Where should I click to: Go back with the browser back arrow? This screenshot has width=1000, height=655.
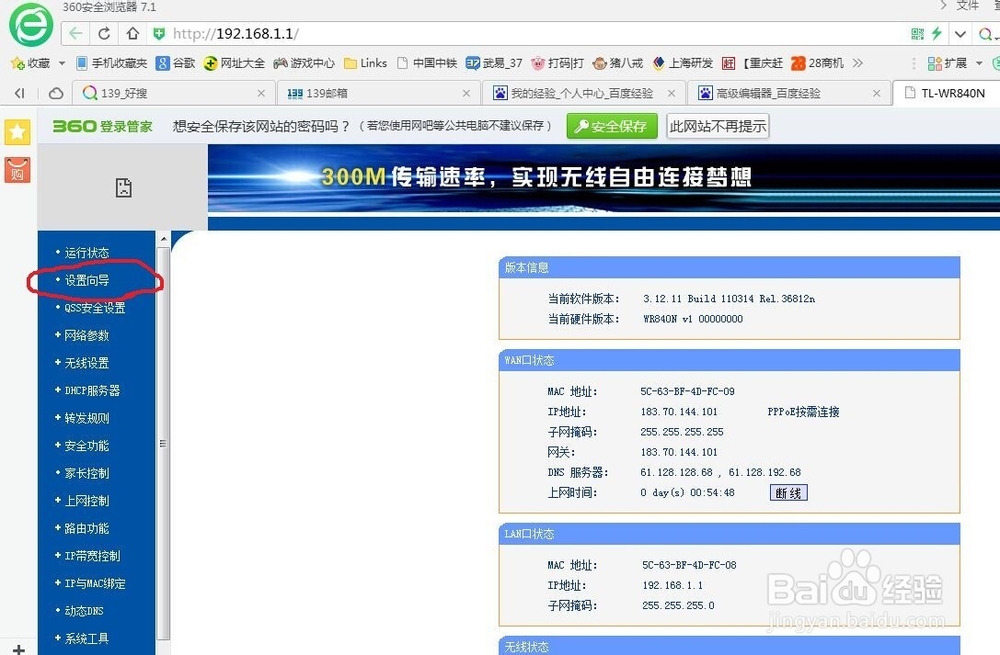click(x=76, y=33)
